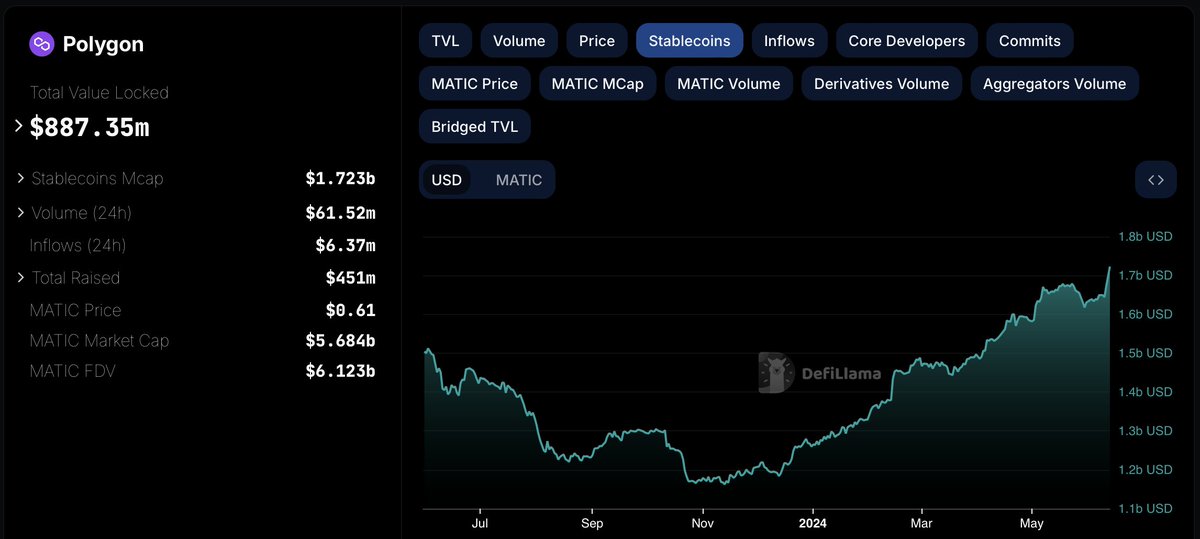Click the $6.37m inflows value

coord(345,245)
